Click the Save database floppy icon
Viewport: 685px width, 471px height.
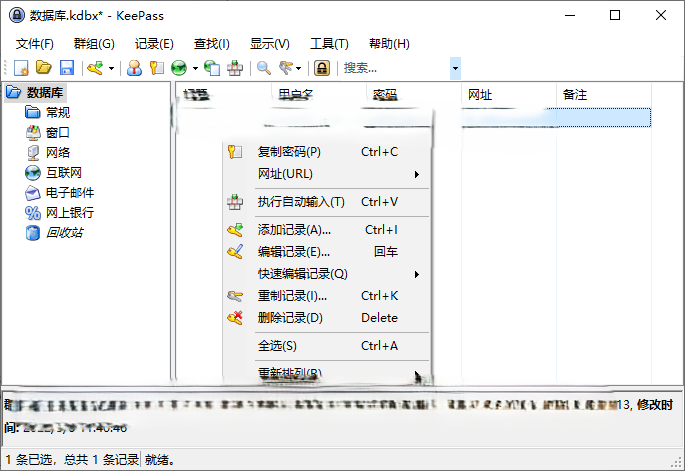pos(67,68)
